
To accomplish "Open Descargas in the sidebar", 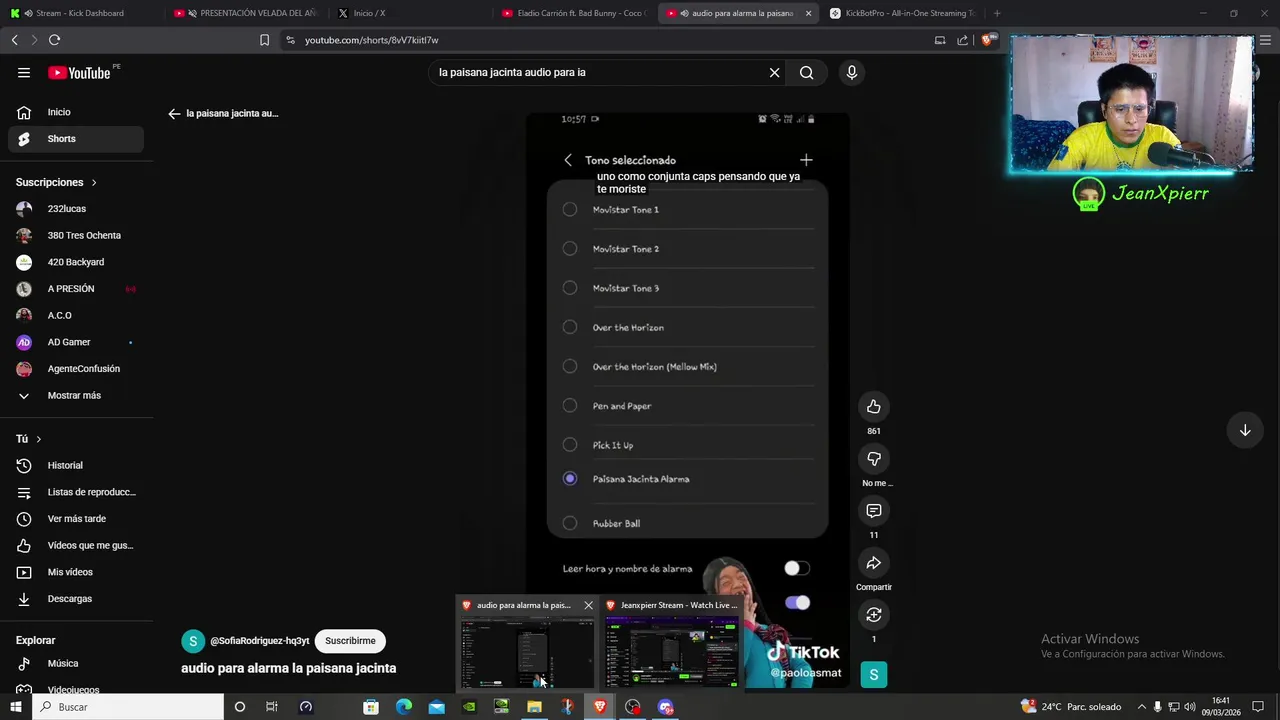I will (76, 599).
